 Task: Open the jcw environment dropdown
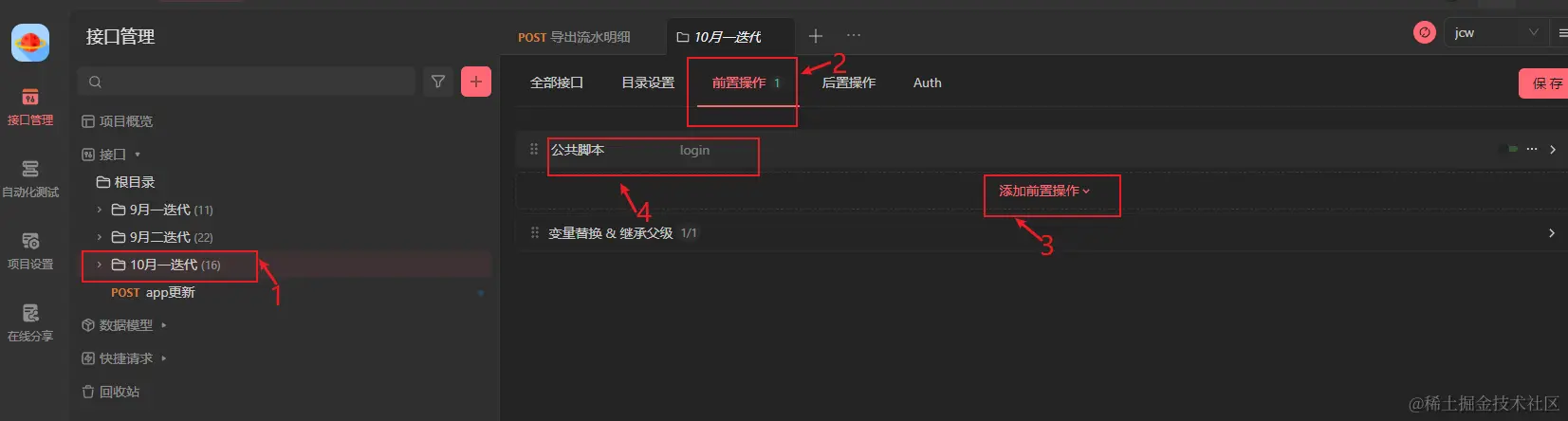pyautogui.click(x=1496, y=33)
